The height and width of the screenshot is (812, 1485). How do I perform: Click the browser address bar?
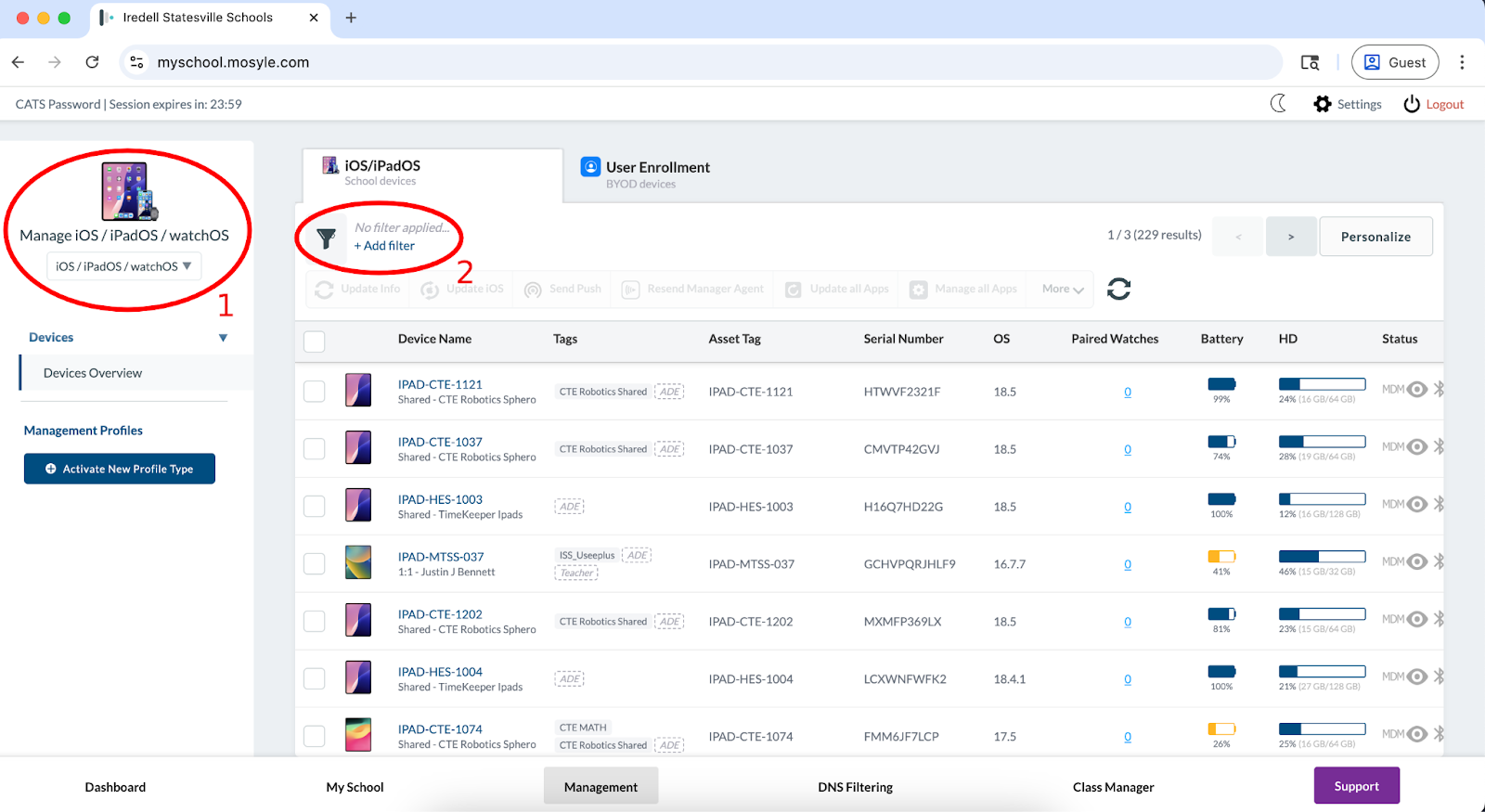click(x=701, y=62)
